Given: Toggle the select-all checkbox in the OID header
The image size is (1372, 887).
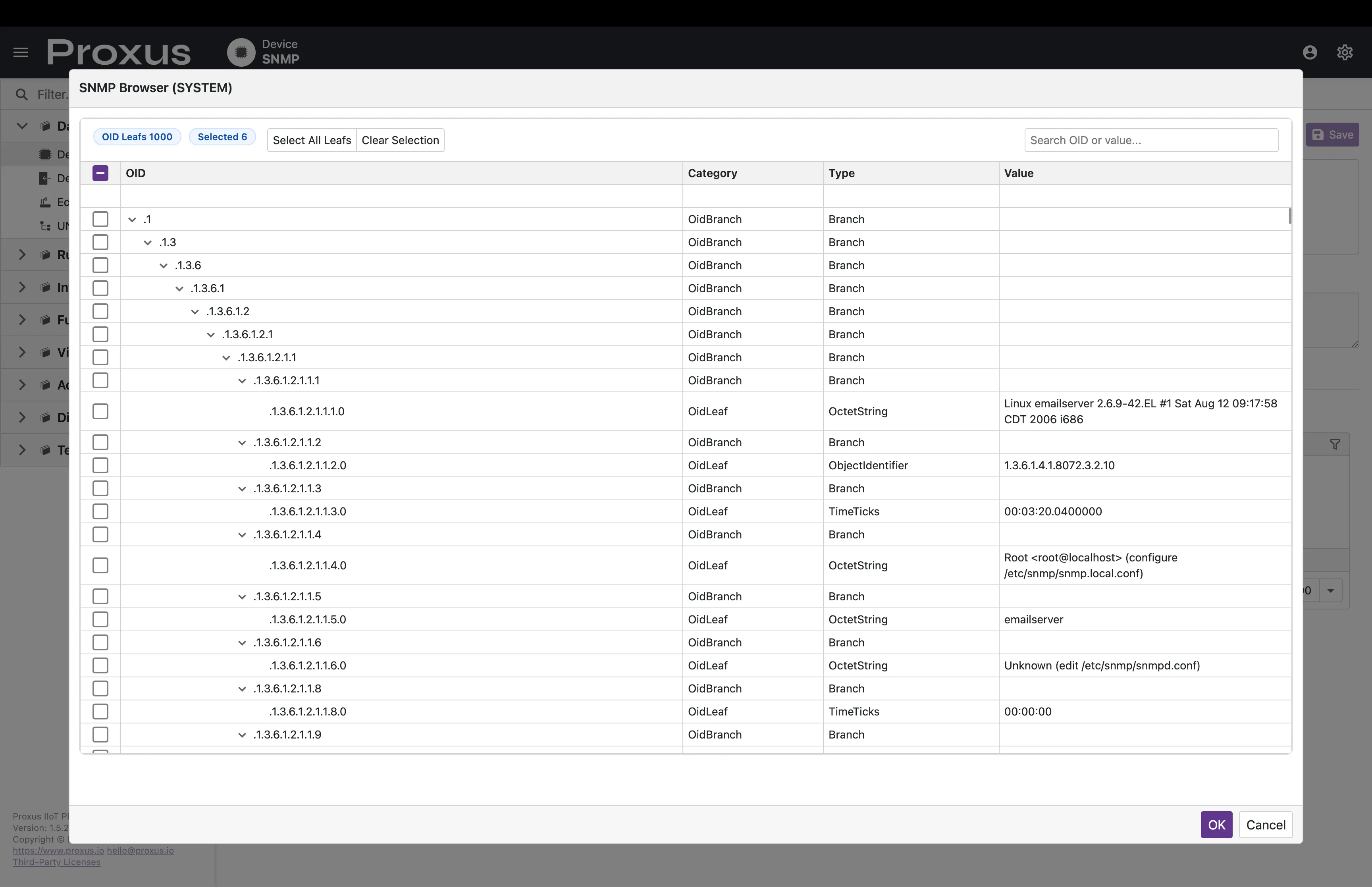Looking at the screenshot, I should coord(100,173).
